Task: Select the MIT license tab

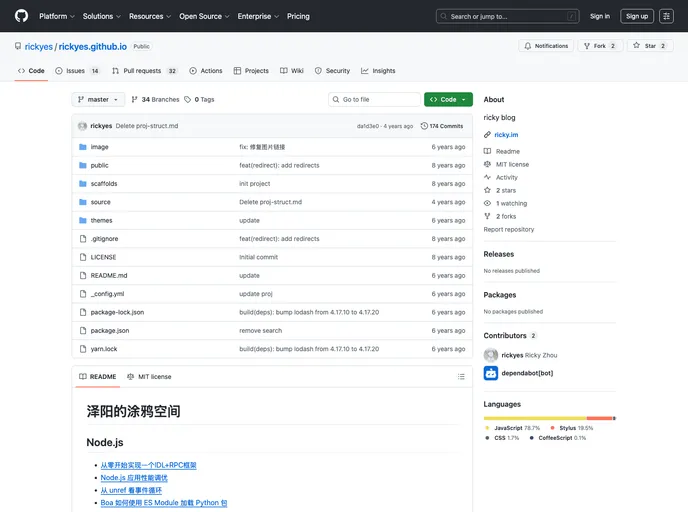Action: click(149, 377)
